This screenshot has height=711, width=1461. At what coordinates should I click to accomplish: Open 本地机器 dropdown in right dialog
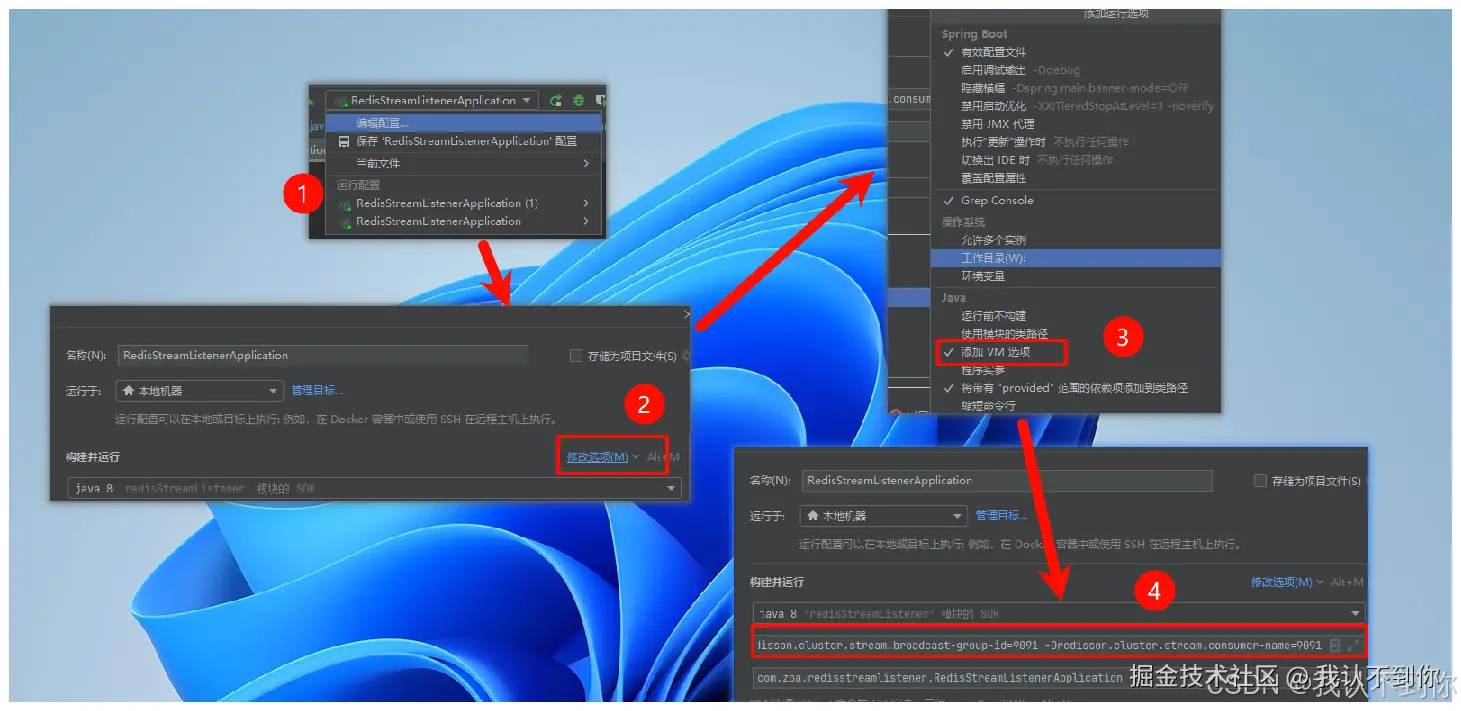click(884, 516)
